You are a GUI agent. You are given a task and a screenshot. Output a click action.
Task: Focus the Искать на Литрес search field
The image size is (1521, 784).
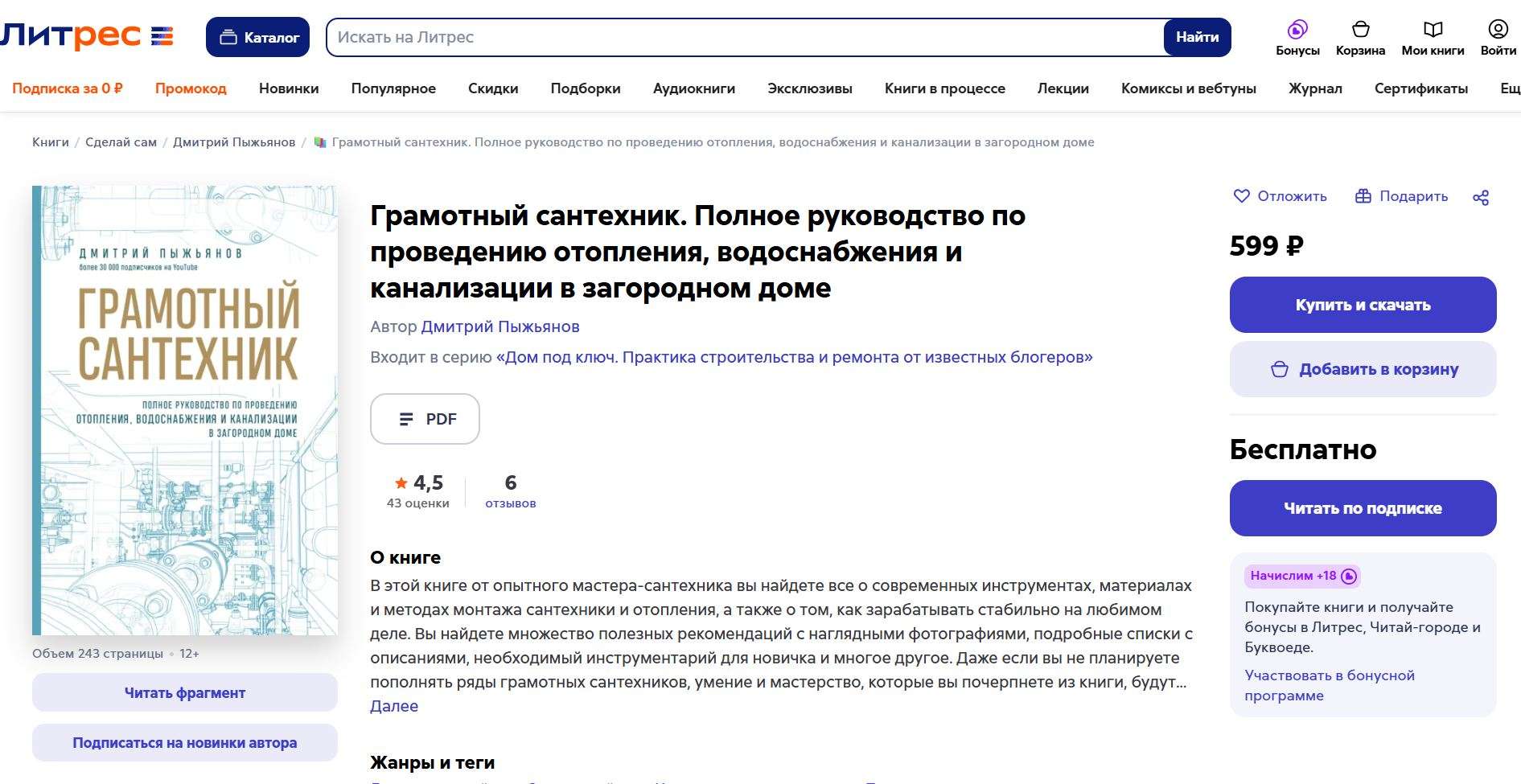746,37
